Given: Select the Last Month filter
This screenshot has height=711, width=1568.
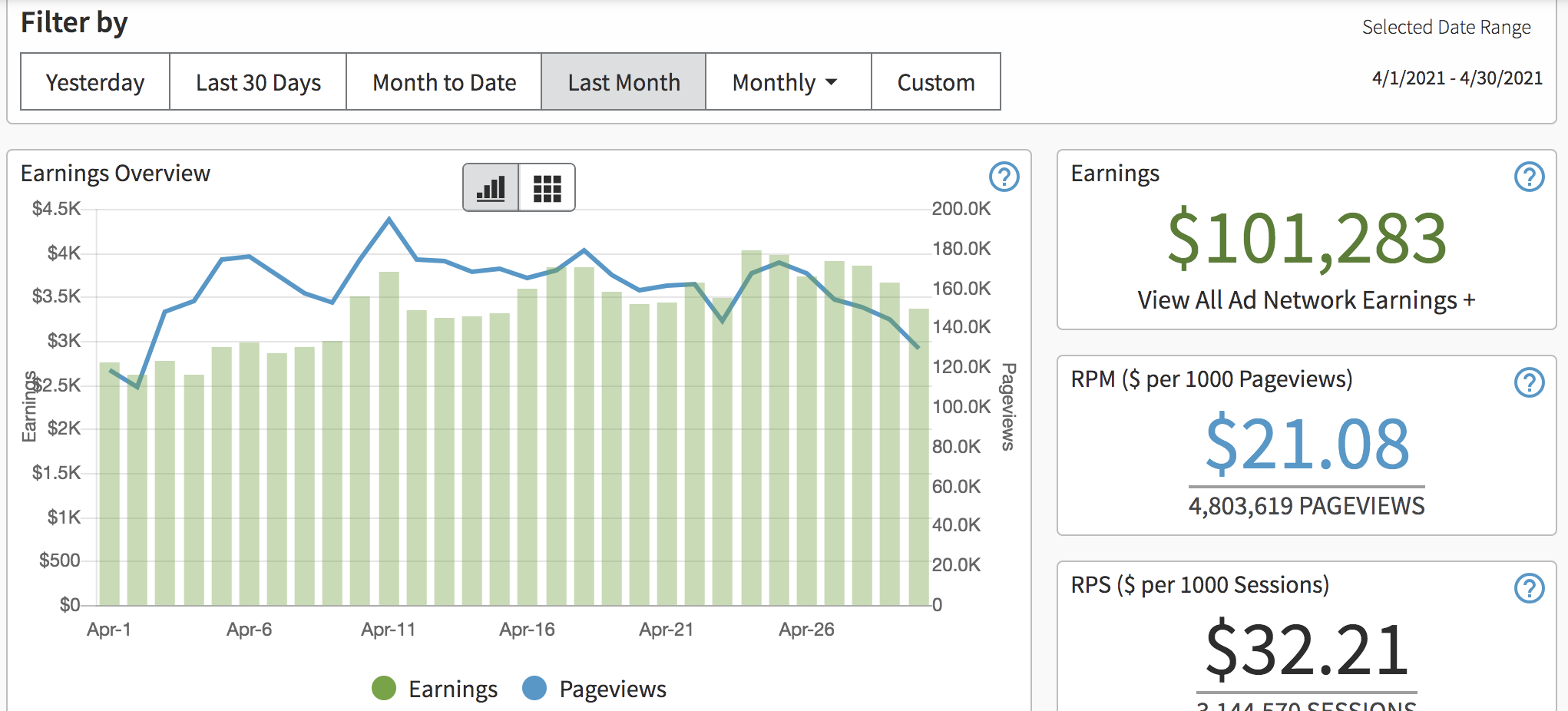Looking at the screenshot, I should (x=624, y=82).
